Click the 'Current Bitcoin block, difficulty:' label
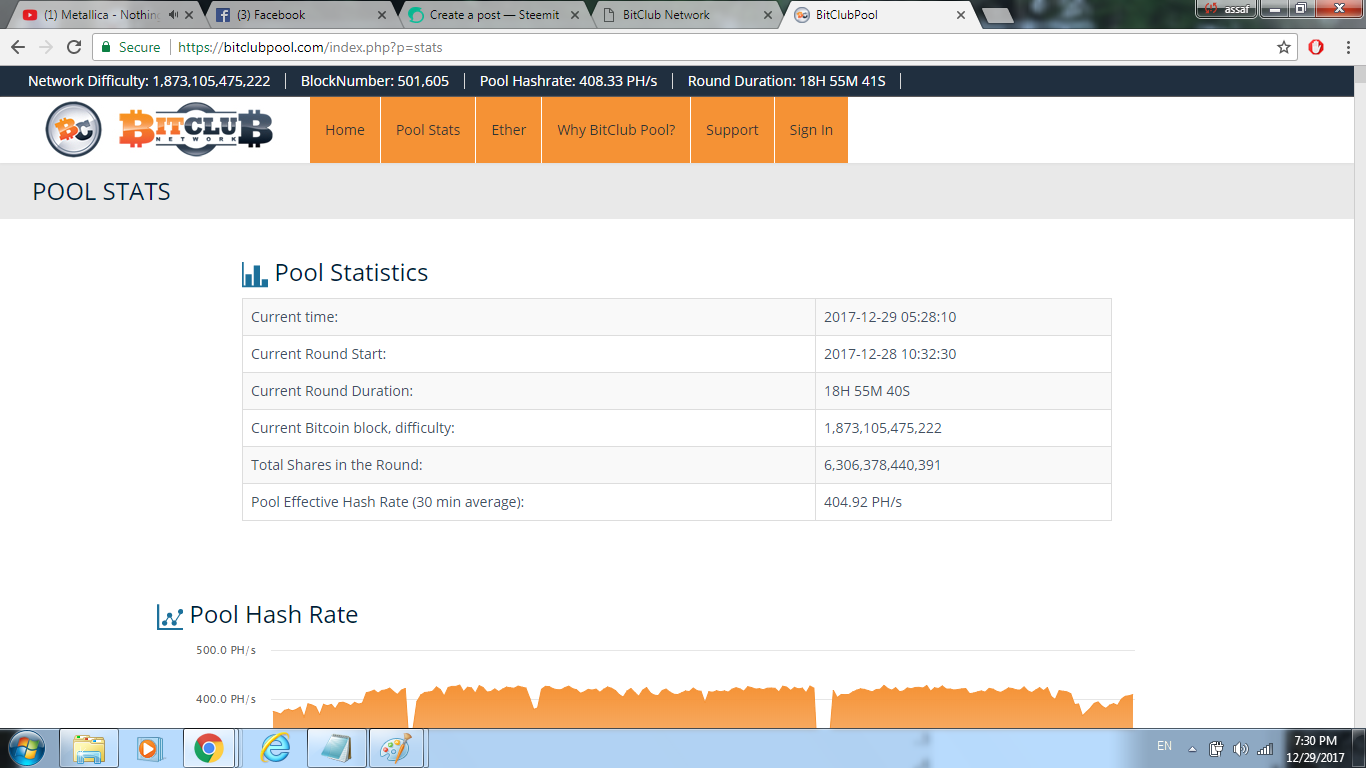 pos(353,428)
